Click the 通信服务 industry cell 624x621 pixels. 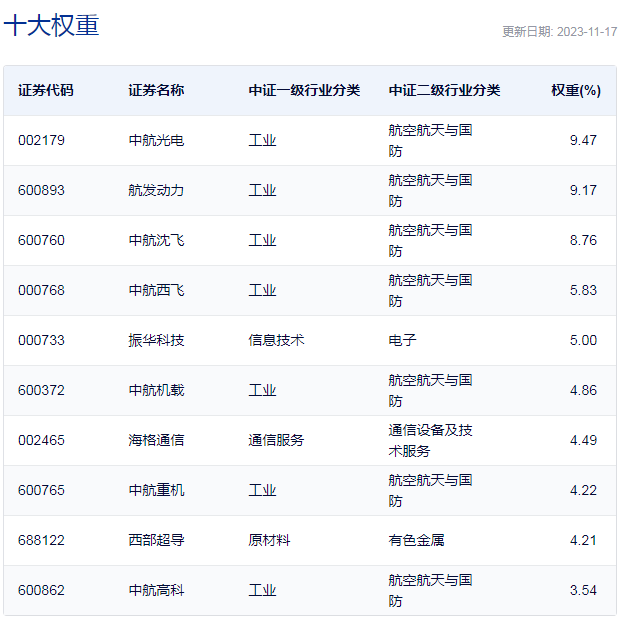click(x=276, y=440)
